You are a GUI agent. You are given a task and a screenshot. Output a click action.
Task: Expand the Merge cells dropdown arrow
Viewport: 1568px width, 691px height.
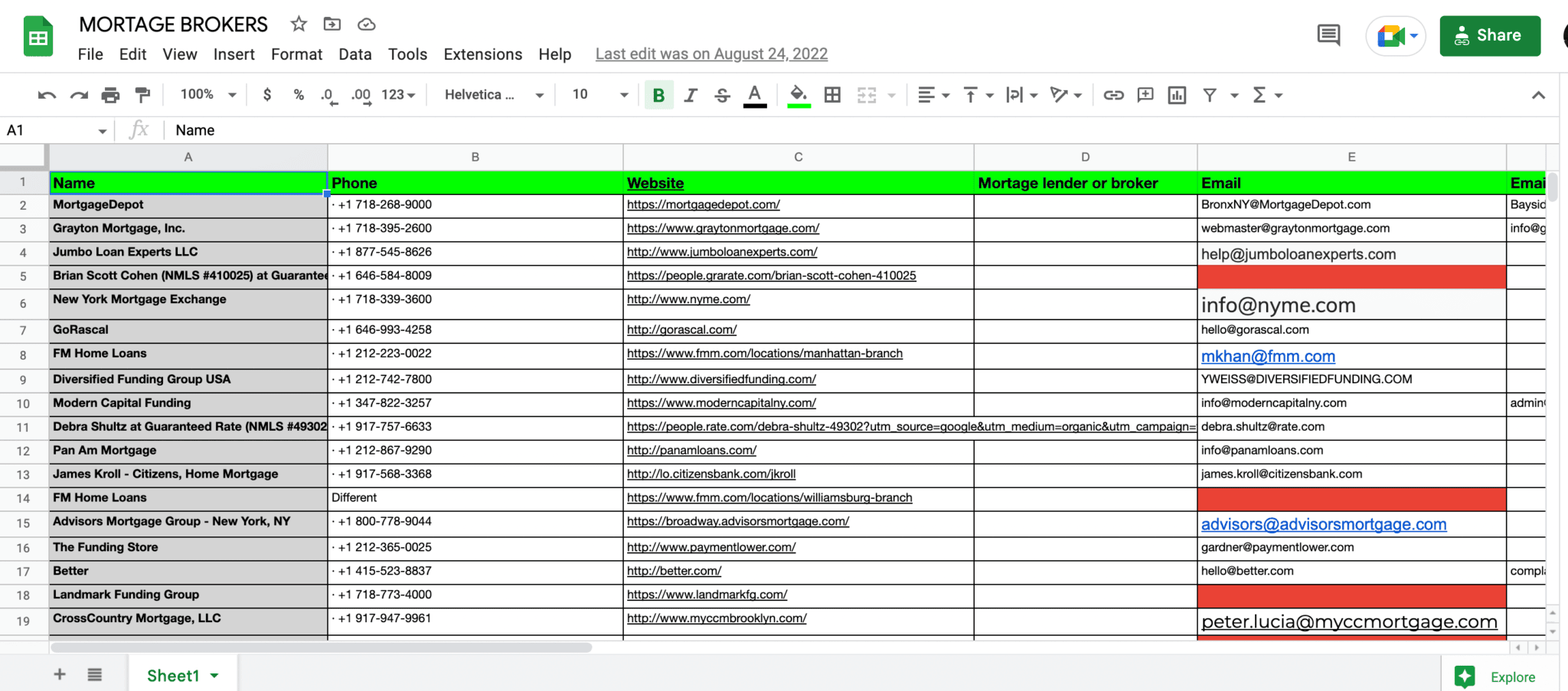coord(891,96)
